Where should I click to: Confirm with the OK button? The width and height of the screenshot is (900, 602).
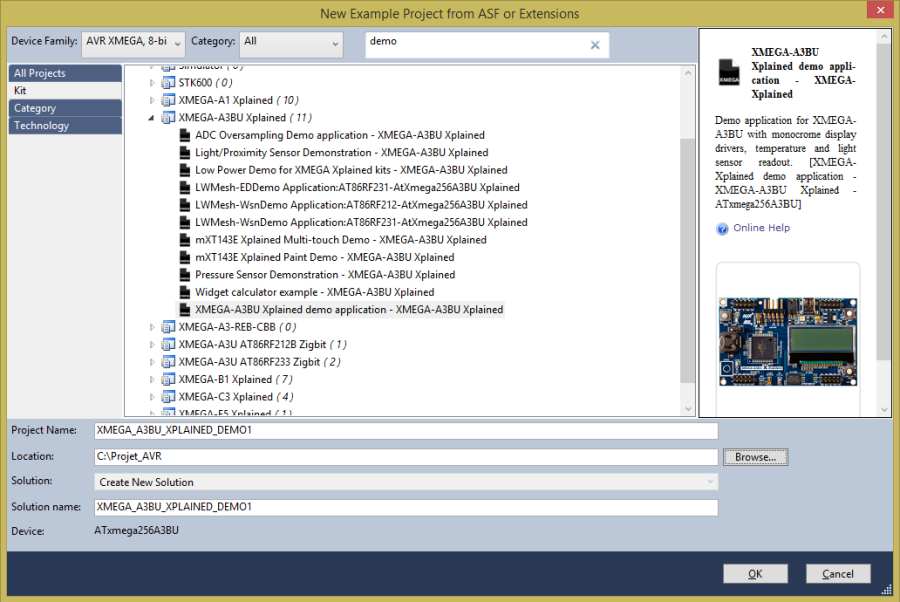[755, 574]
